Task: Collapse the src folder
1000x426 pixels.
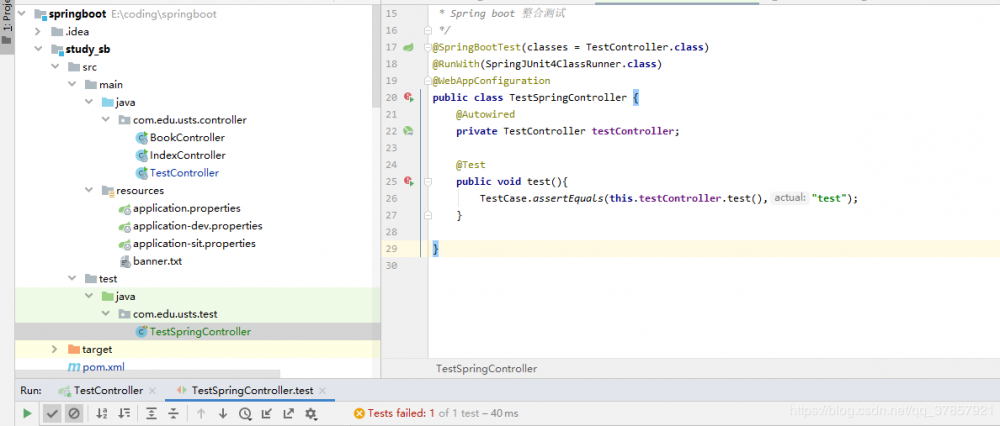Action: tap(55, 67)
